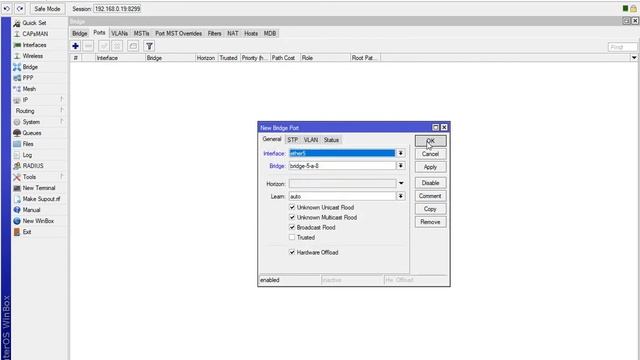Open Files in sidebar
This screenshot has width=640, height=360.
coord(28,144)
